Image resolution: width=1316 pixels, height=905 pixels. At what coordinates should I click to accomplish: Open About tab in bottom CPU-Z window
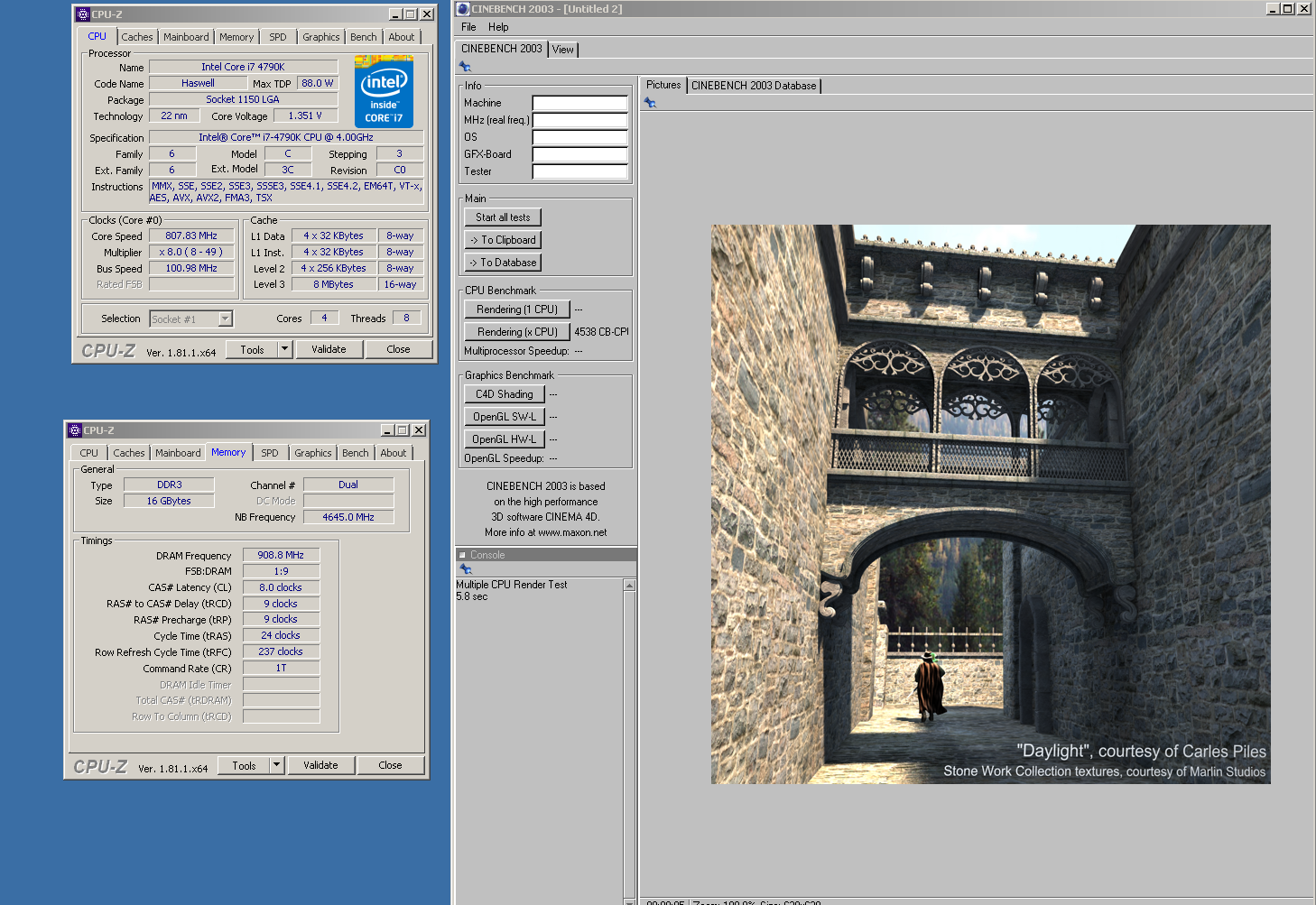394,453
